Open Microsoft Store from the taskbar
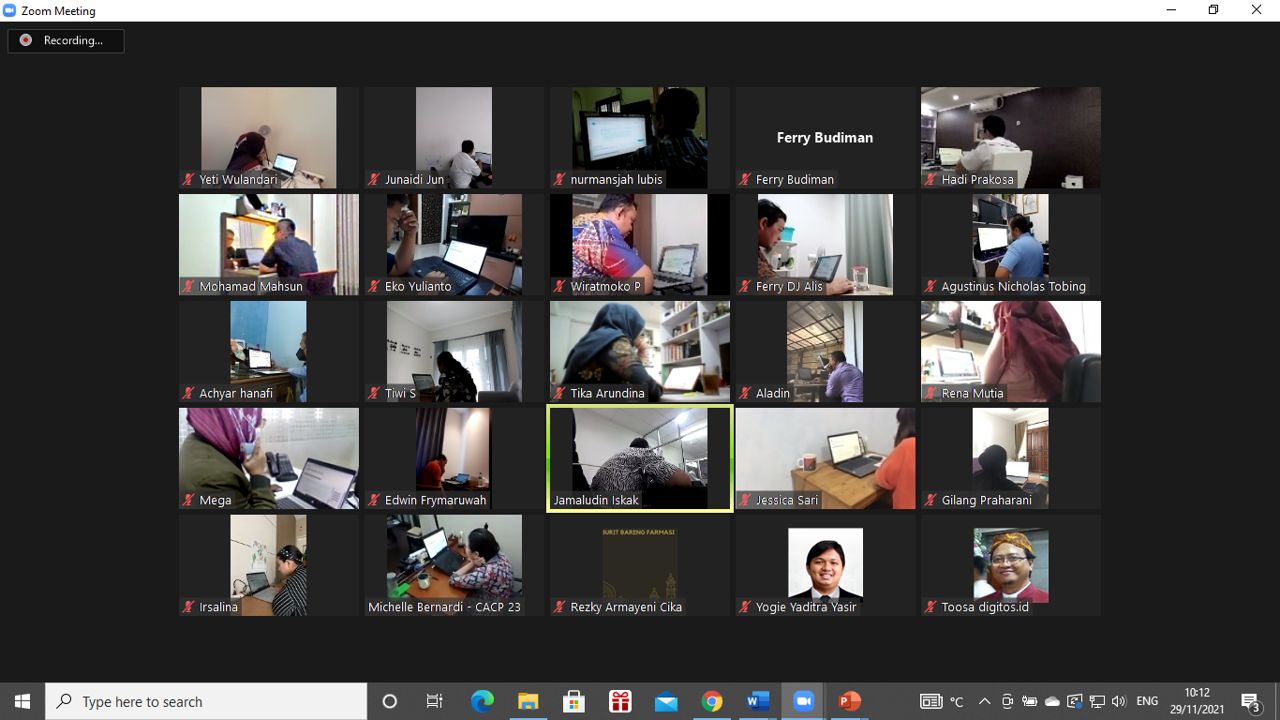 tap(574, 701)
